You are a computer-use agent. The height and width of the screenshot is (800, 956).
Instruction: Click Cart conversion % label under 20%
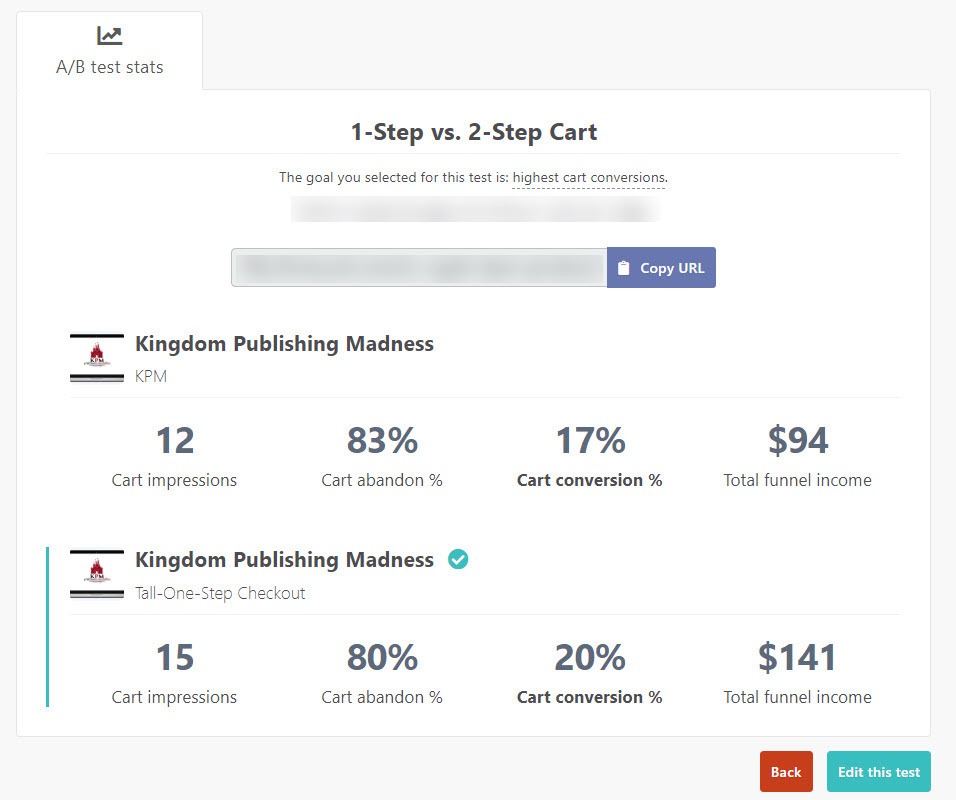point(590,698)
